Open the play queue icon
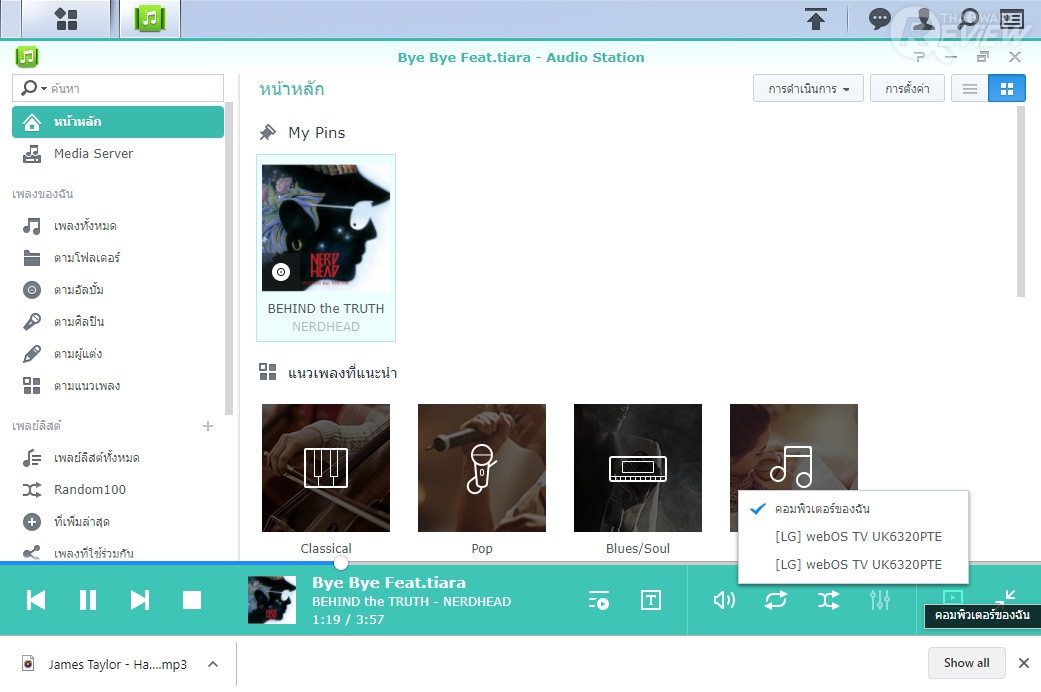 598,600
